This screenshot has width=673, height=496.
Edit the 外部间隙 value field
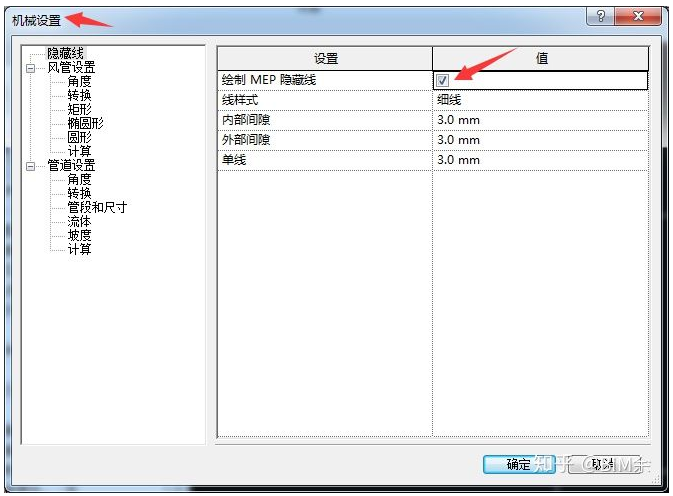(x=540, y=140)
